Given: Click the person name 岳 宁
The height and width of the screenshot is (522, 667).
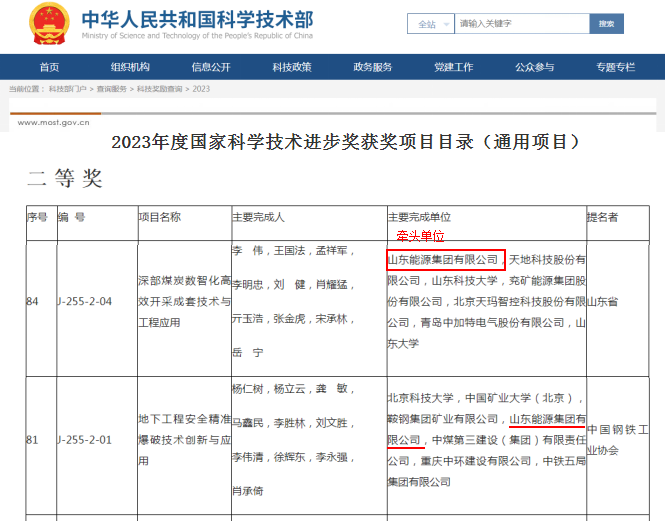Looking at the screenshot, I should pos(248,353).
